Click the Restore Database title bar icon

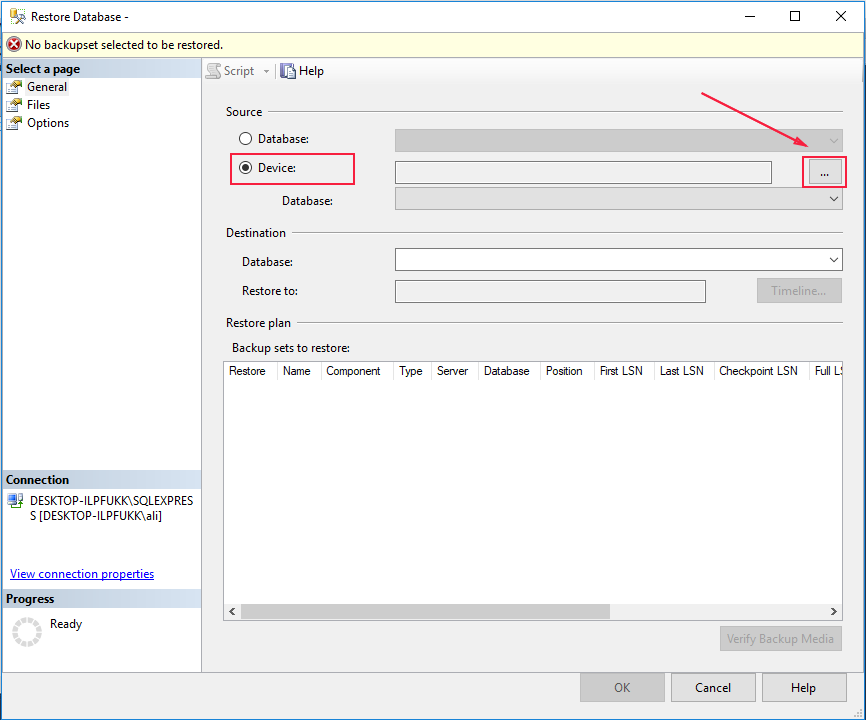click(x=17, y=16)
